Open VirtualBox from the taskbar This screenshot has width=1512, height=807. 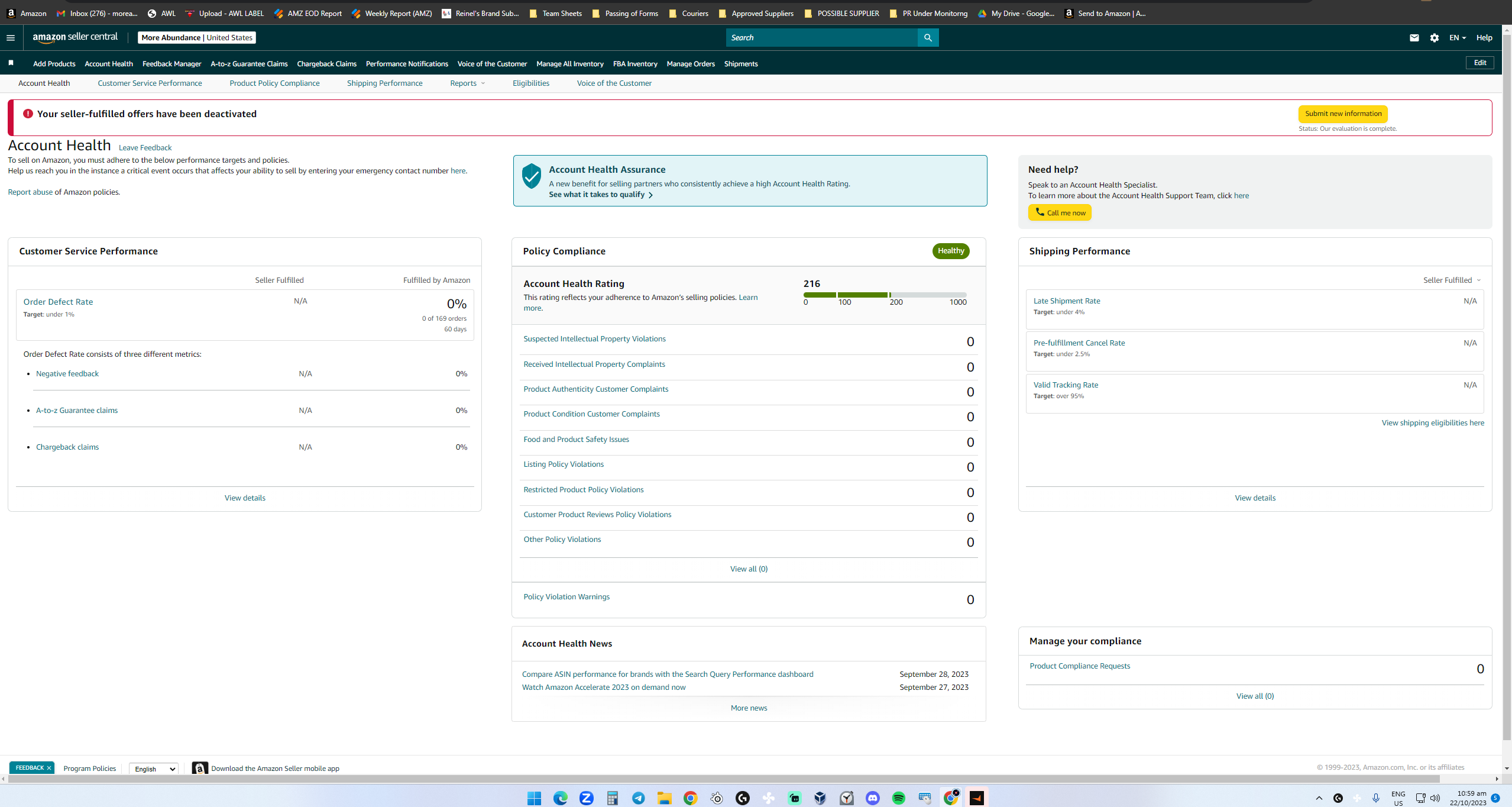[x=820, y=798]
